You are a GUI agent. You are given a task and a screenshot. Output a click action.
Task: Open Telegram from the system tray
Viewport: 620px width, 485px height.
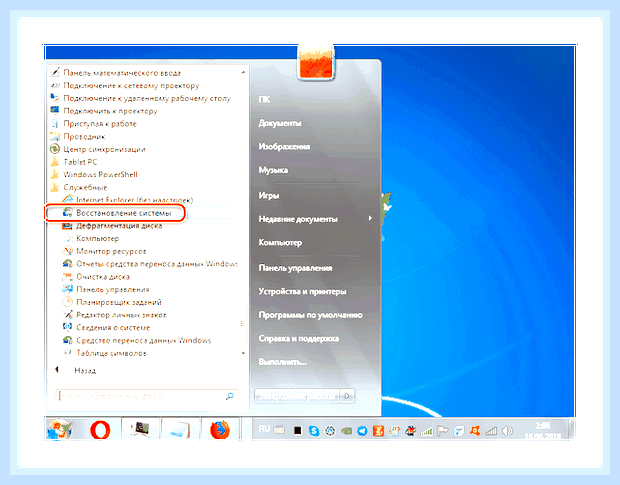click(362, 431)
